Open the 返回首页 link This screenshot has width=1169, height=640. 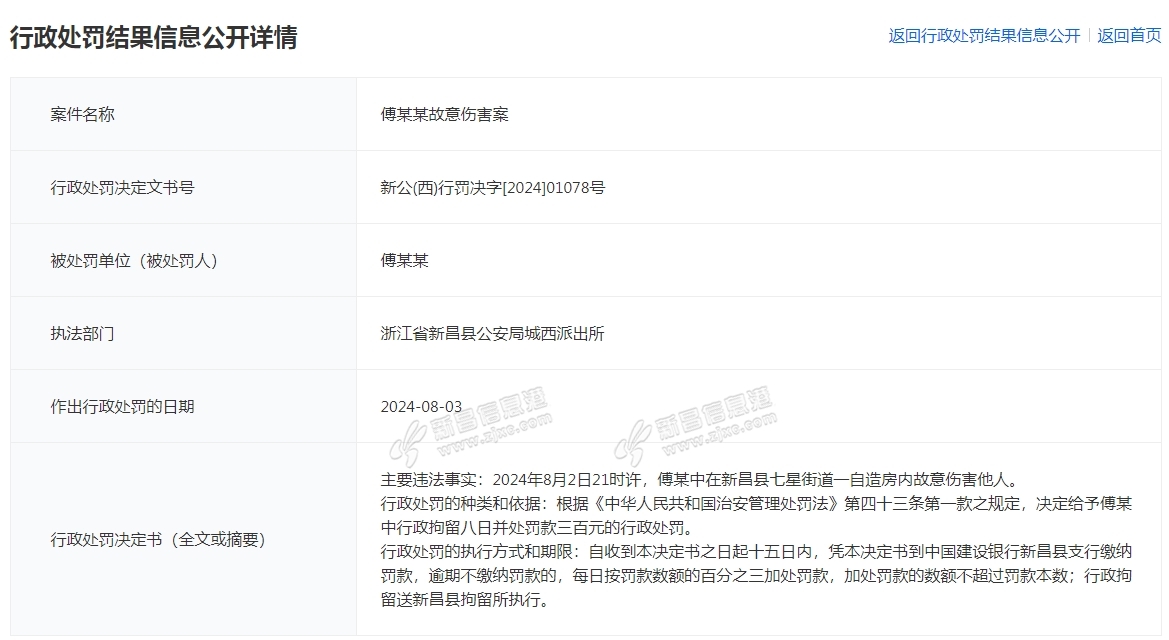1129,35
